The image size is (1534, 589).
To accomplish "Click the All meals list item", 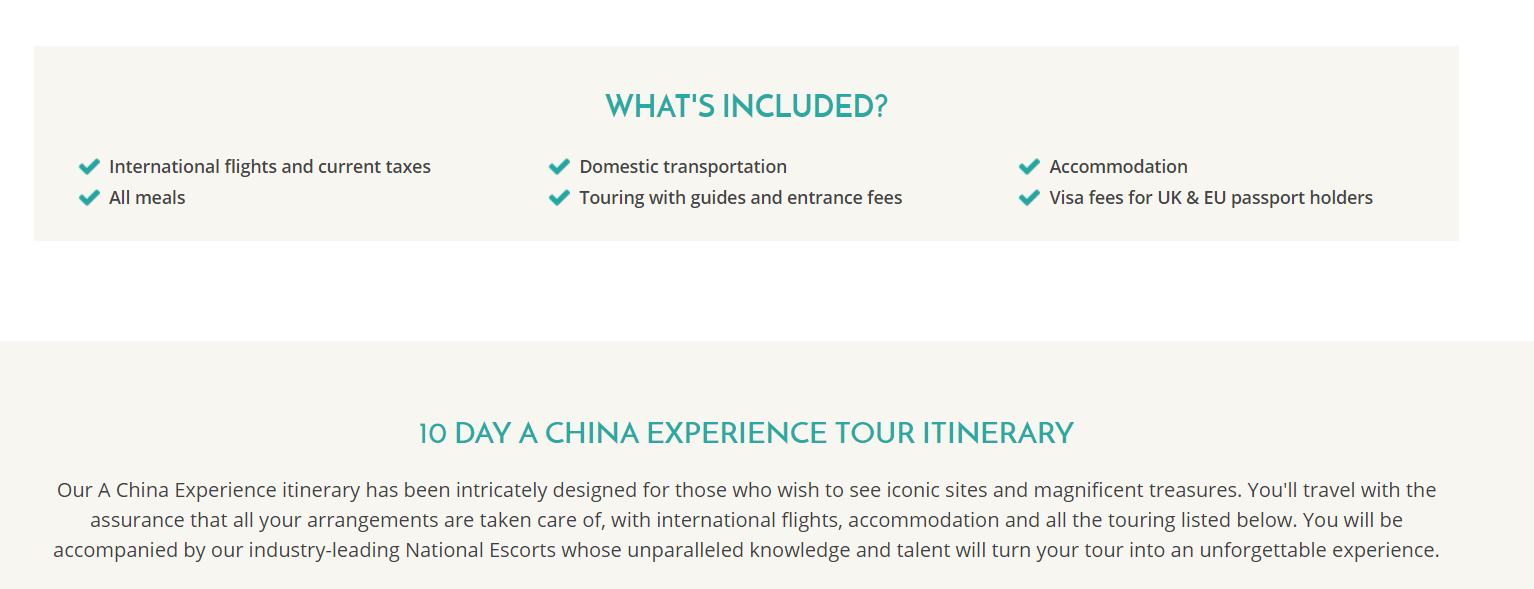I will (x=147, y=198).
